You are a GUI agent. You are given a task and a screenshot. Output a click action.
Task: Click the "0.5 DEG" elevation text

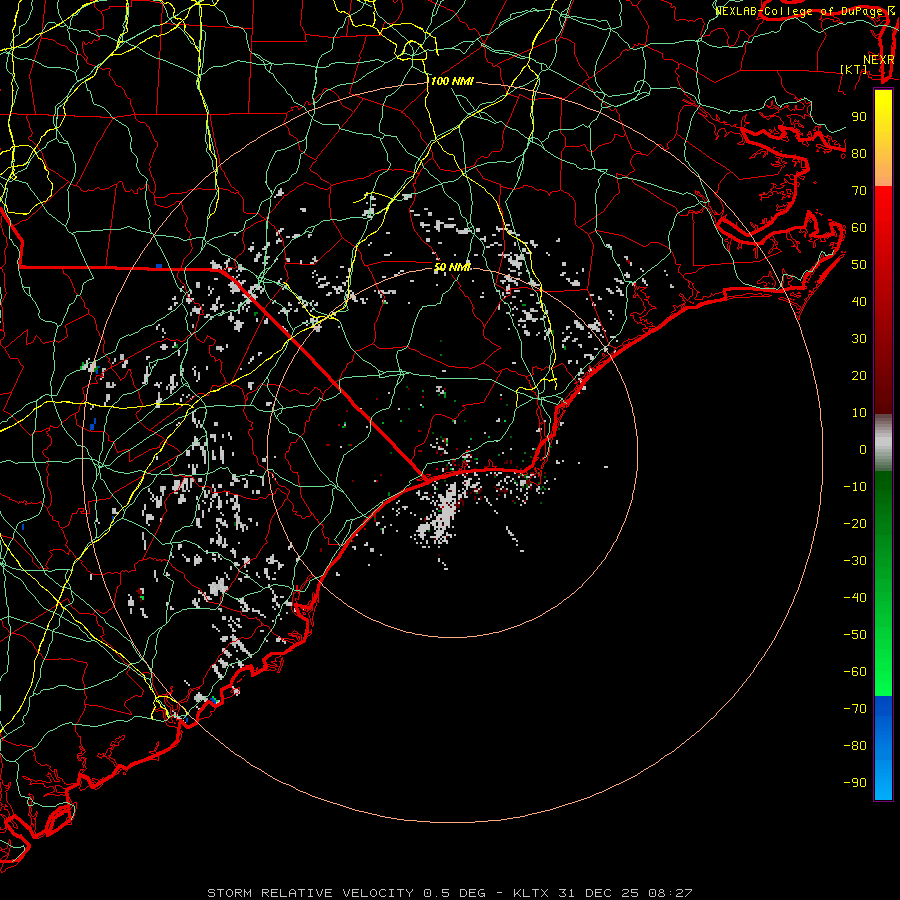[x=454, y=893]
